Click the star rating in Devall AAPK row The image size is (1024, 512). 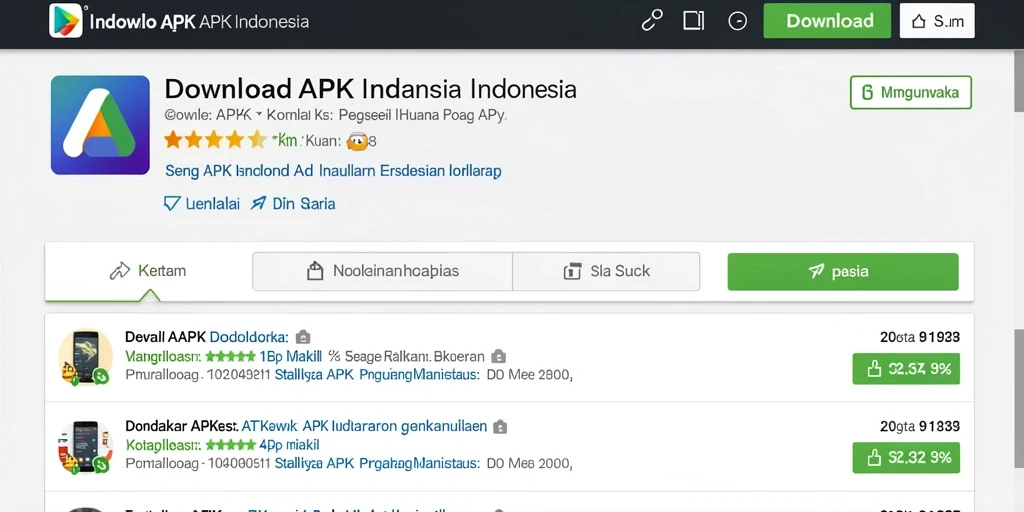pos(231,357)
